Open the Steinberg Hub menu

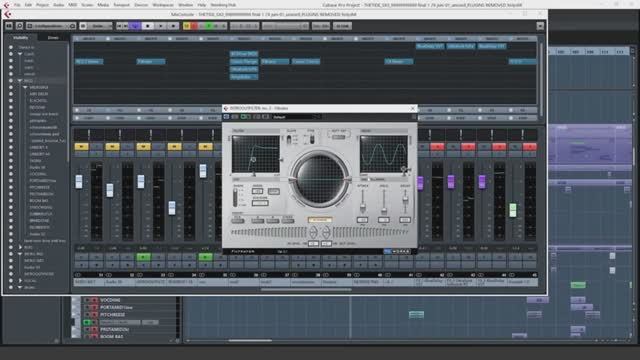[223, 5]
